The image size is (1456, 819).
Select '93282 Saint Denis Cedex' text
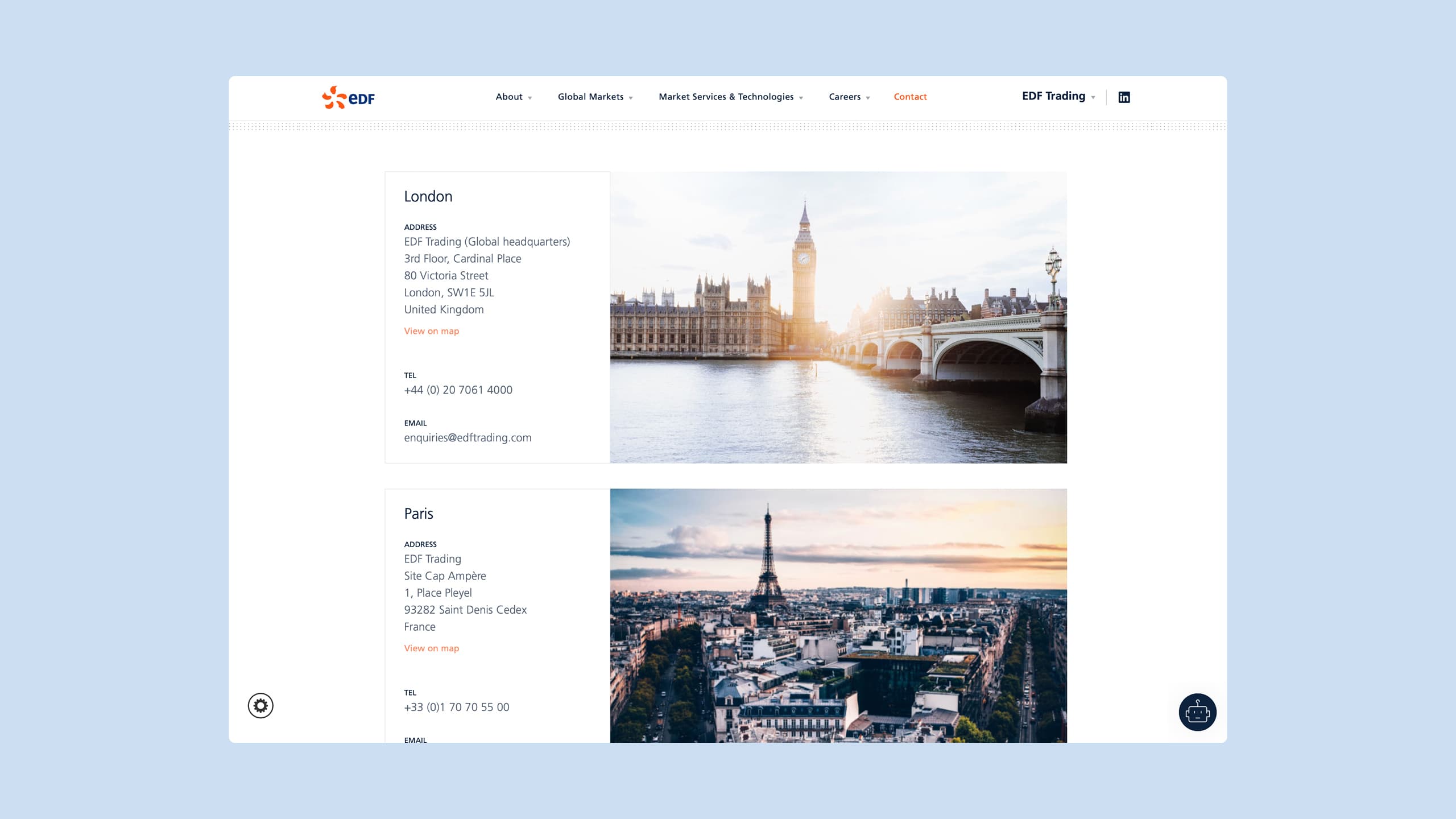465,610
